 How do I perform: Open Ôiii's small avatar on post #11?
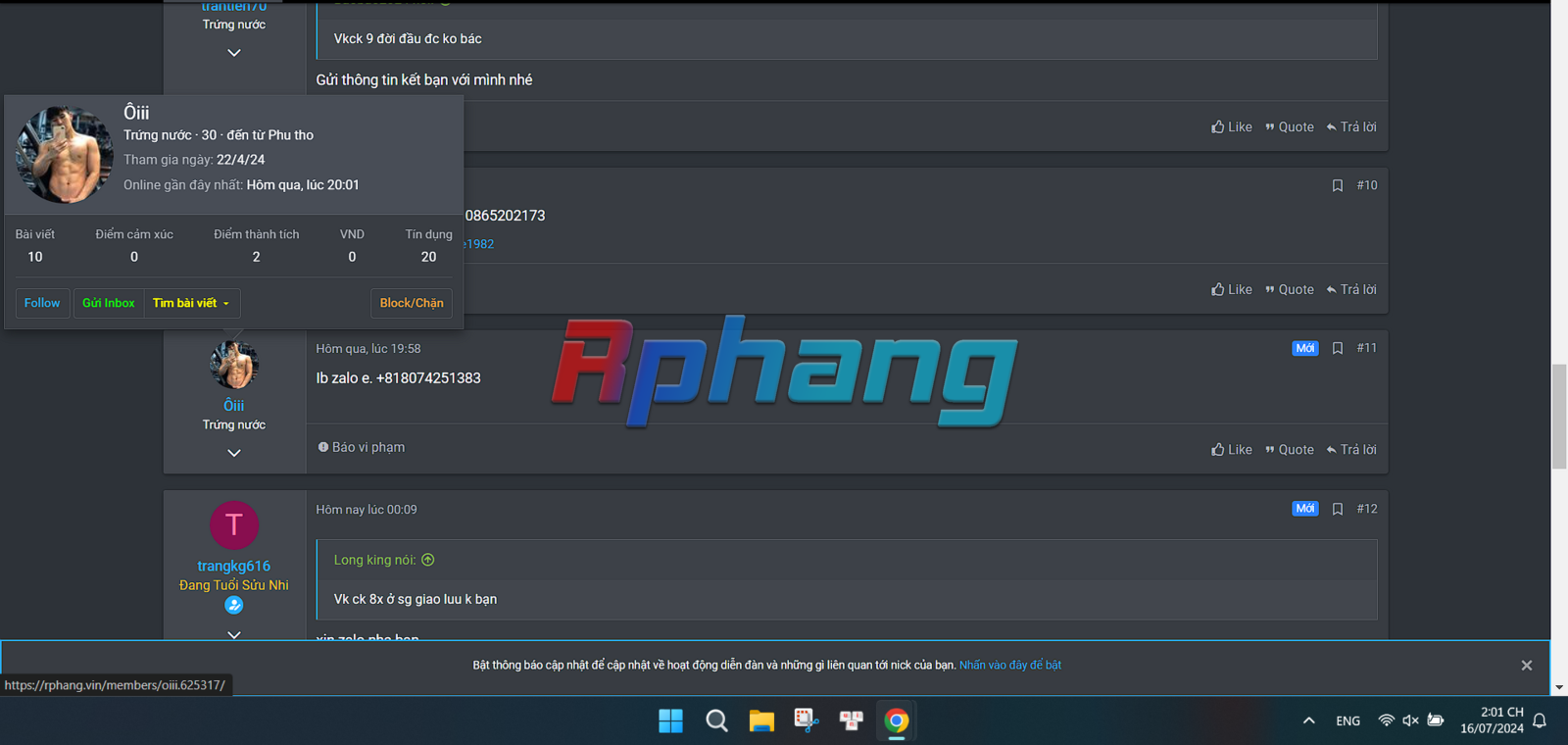tap(234, 366)
